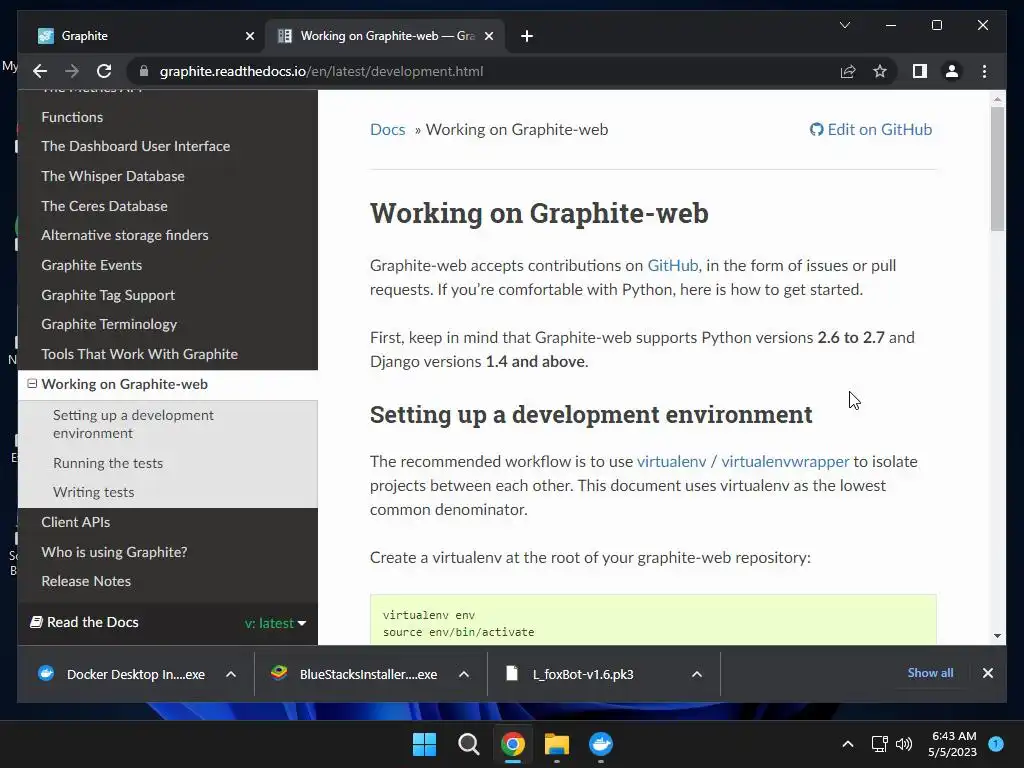Open Docker Desktop installer download options
The width and height of the screenshot is (1024, 768).
tap(231, 675)
